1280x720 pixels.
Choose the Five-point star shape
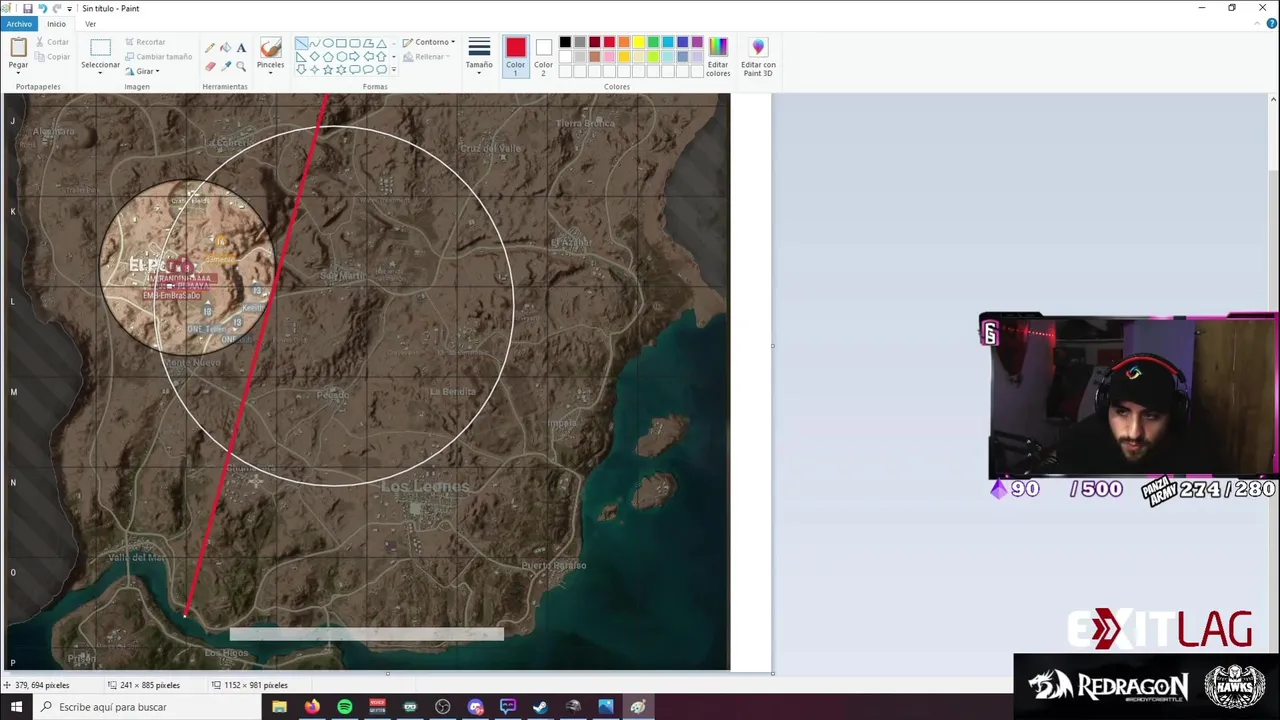pyautogui.click(x=328, y=70)
